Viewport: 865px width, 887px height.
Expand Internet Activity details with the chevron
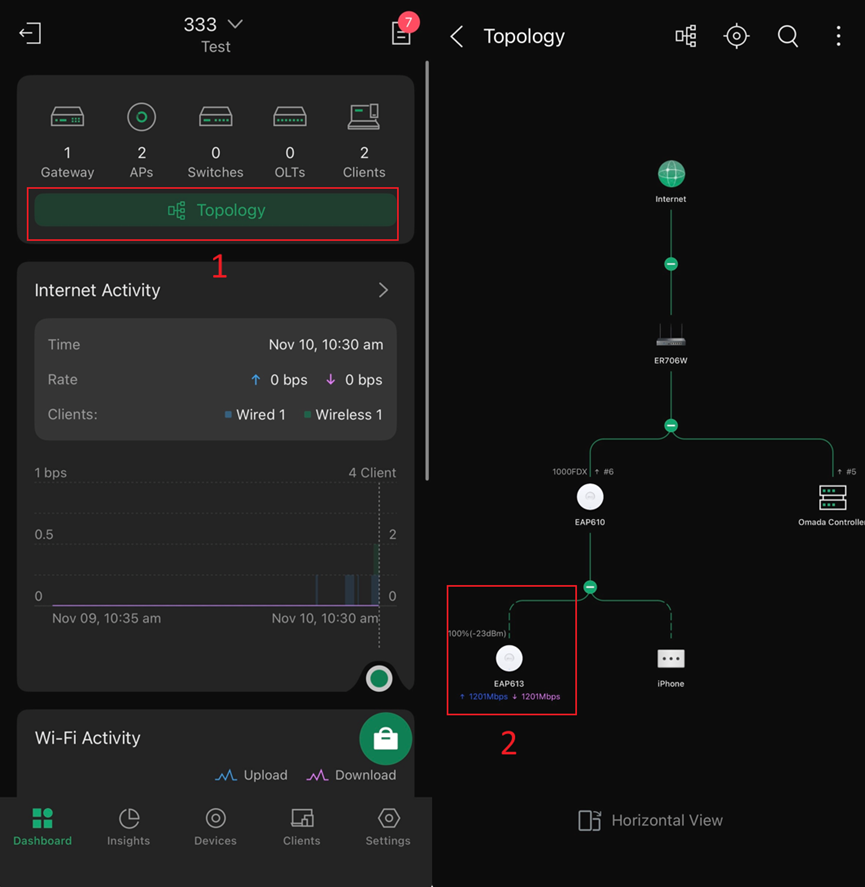coord(383,290)
